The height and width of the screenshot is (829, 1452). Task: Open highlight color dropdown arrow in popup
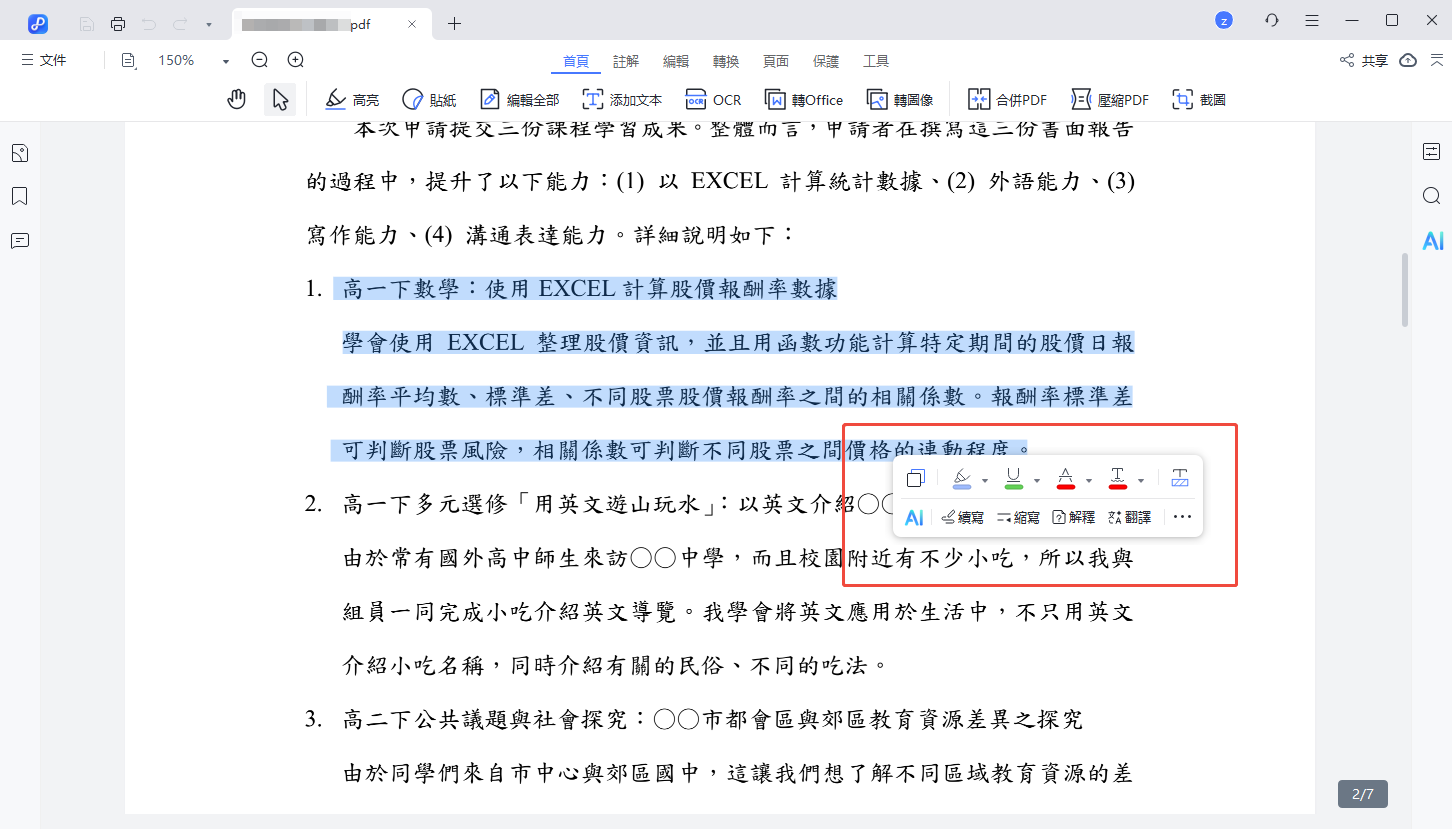point(985,481)
